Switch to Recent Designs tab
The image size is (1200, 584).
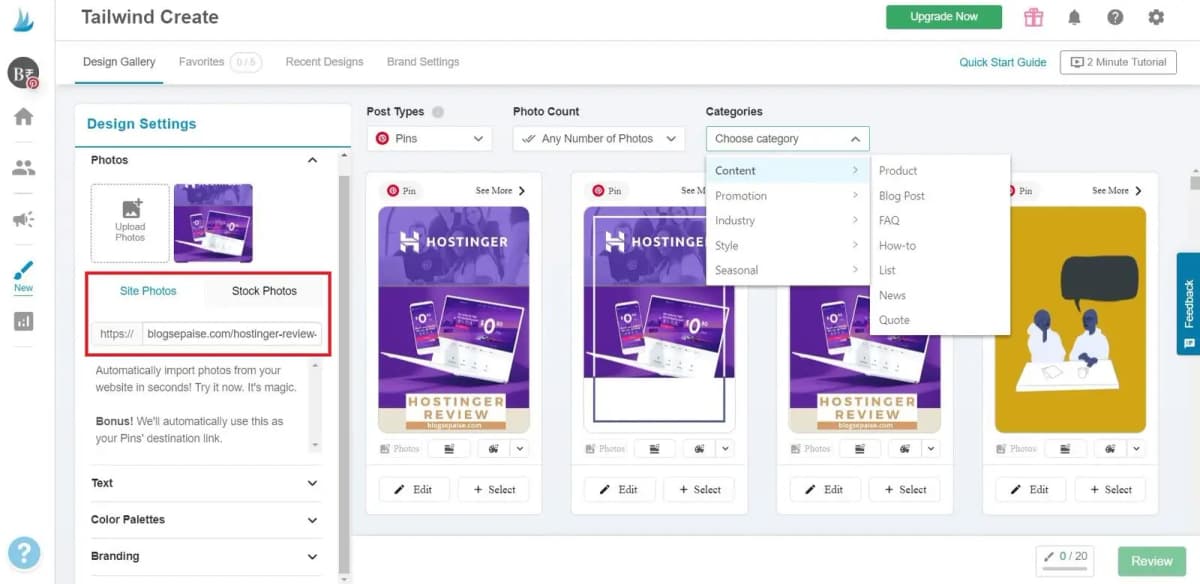click(x=324, y=62)
